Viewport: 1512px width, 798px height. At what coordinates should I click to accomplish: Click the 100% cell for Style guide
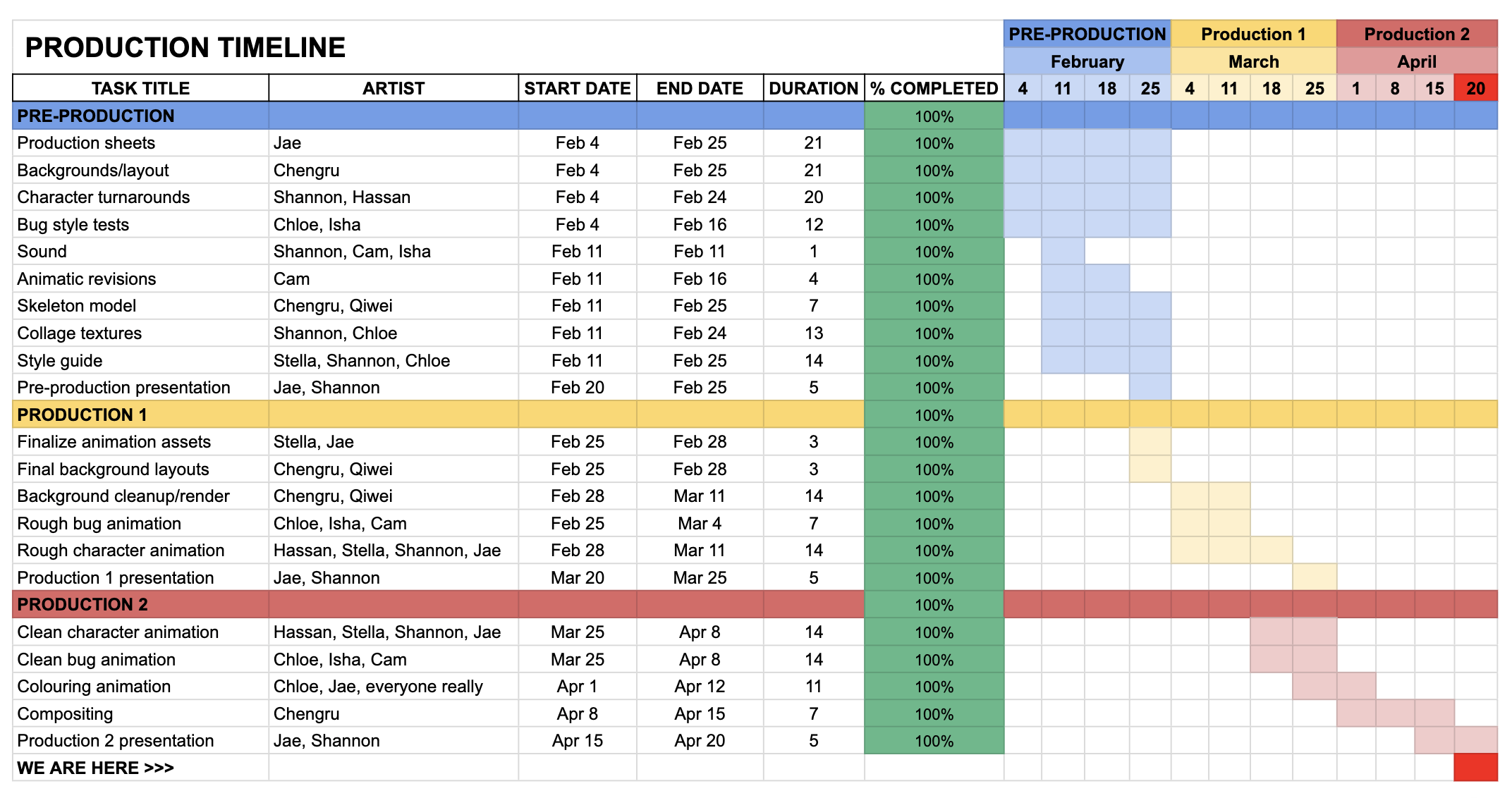click(934, 360)
